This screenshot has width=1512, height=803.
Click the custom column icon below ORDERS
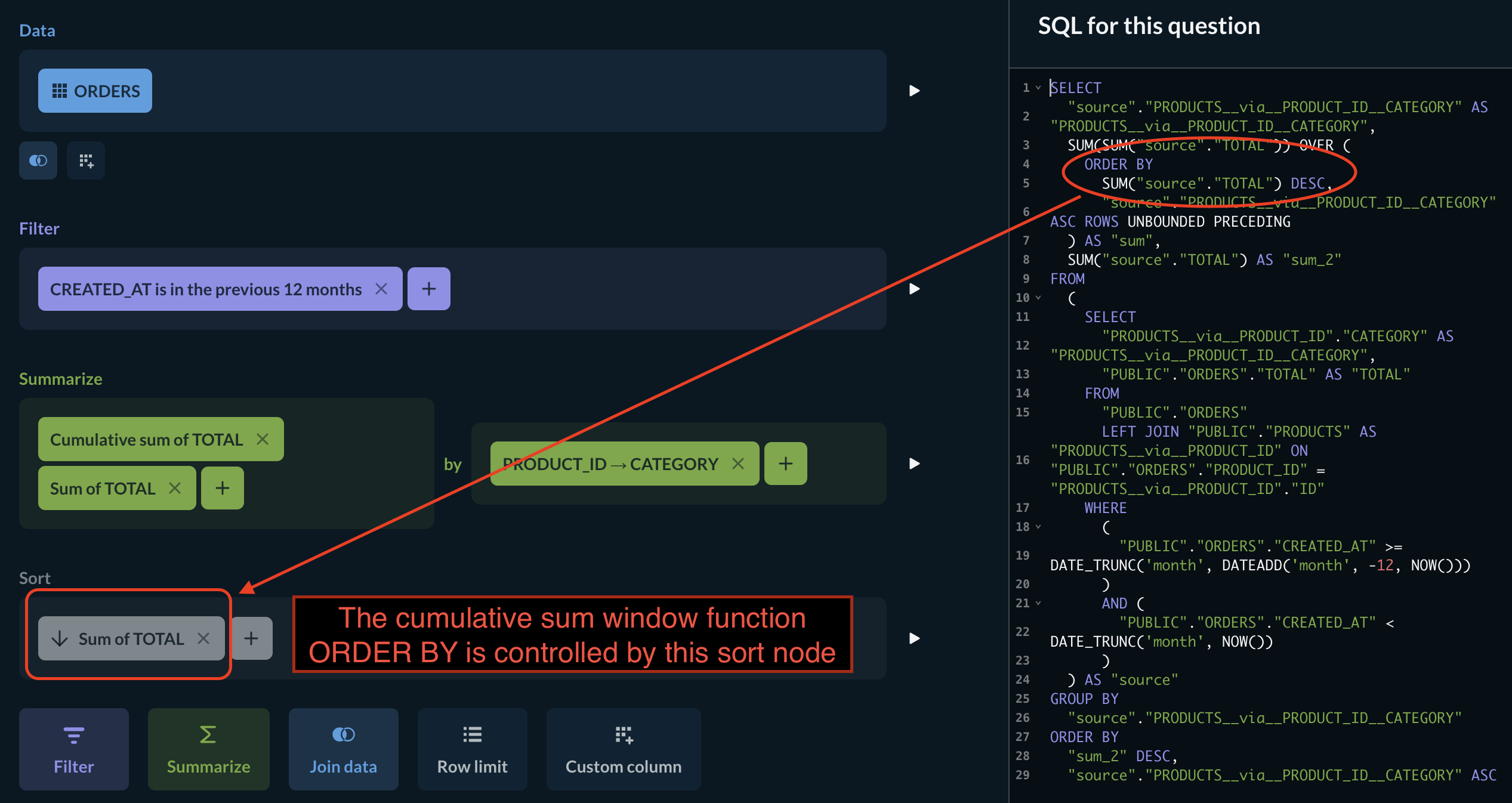[x=86, y=160]
